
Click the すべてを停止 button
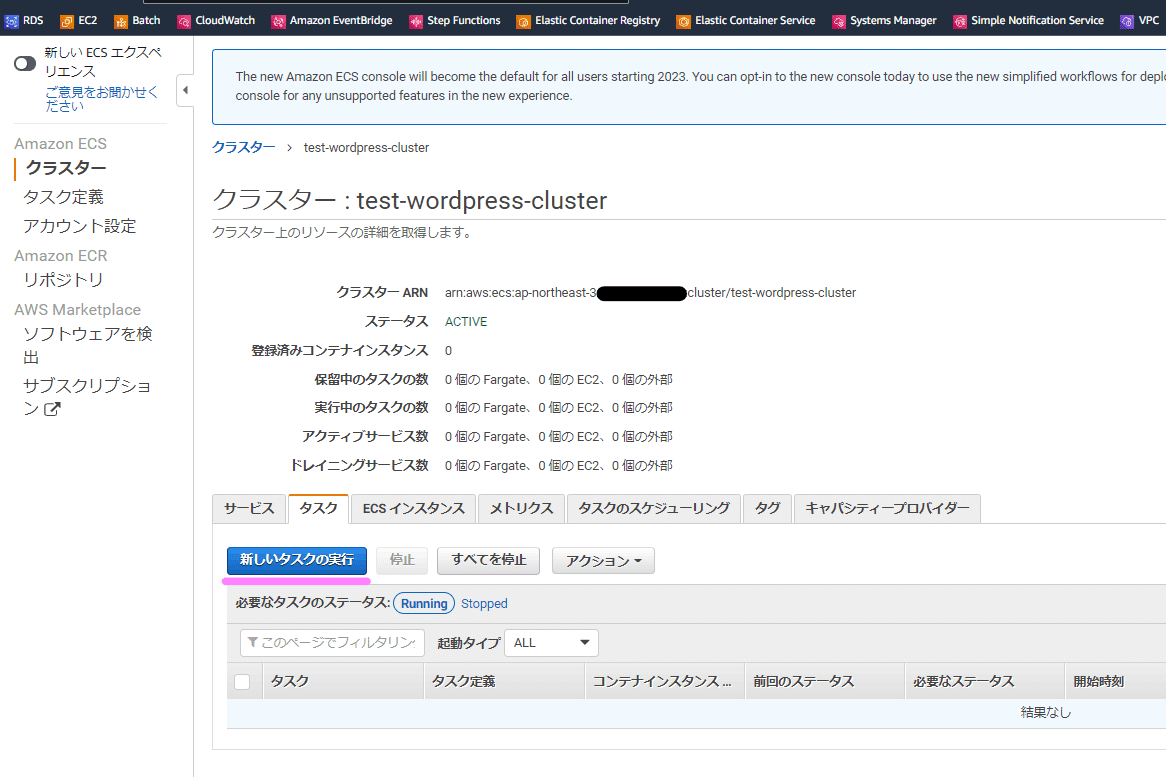[489, 560]
